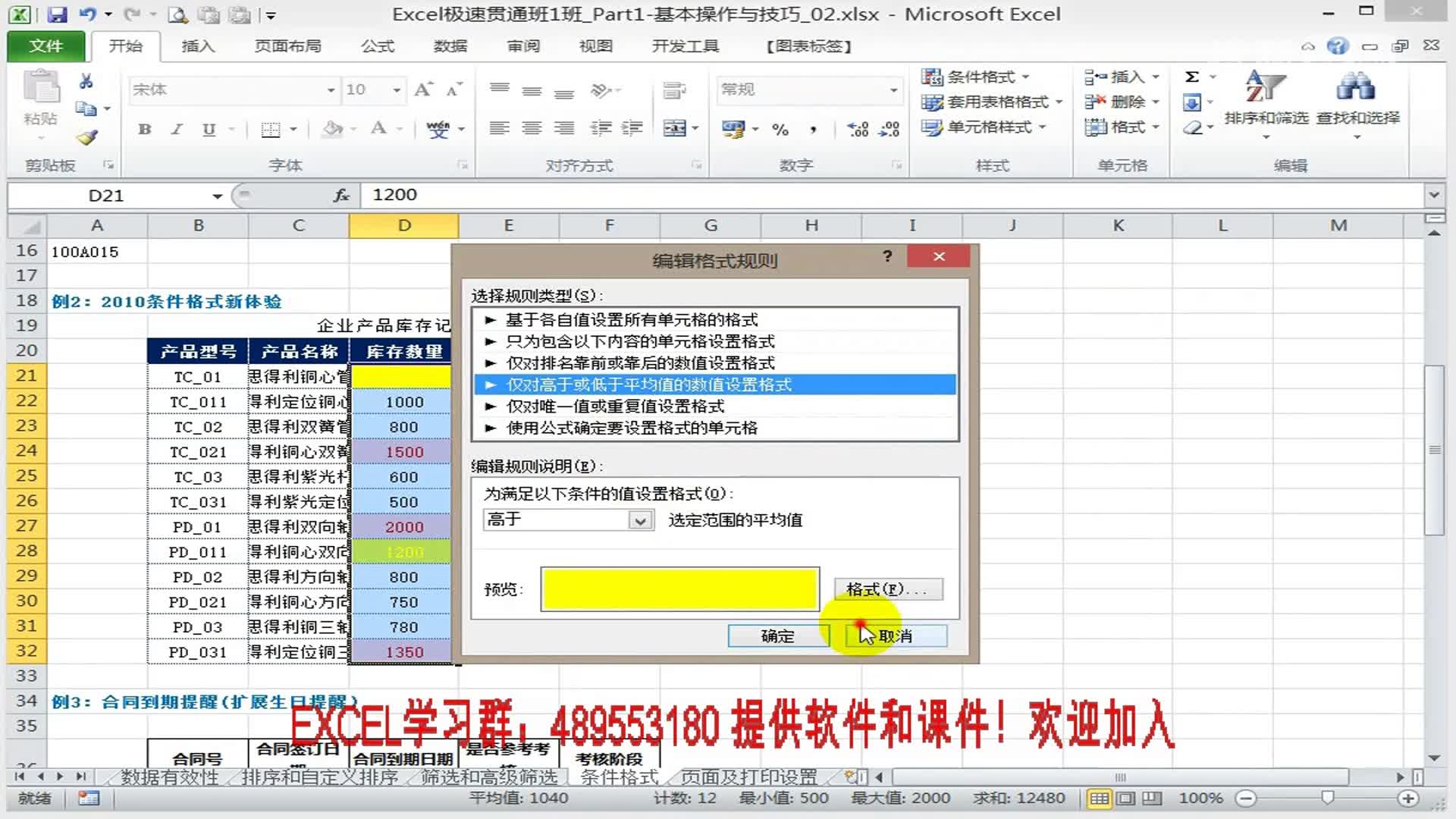Click the Save icon in Quick Access Toolbar
The width and height of the screenshot is (1456, 819).
point(57,14)
